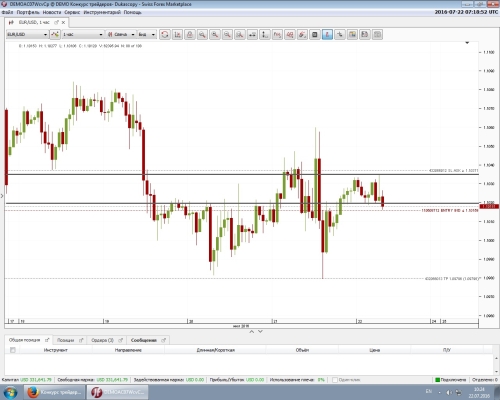Open the EUR/USD instrument dropdown

point(27,34)
